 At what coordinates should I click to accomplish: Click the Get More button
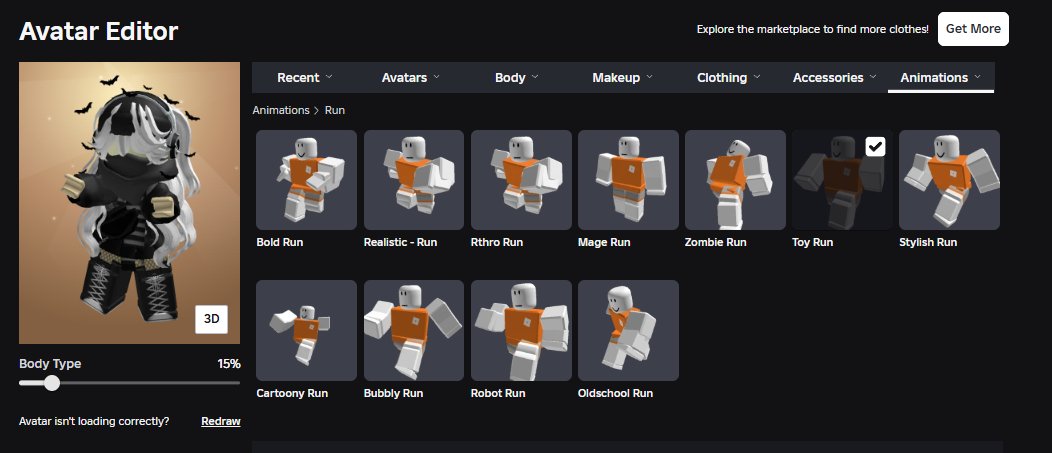(973, 29)
